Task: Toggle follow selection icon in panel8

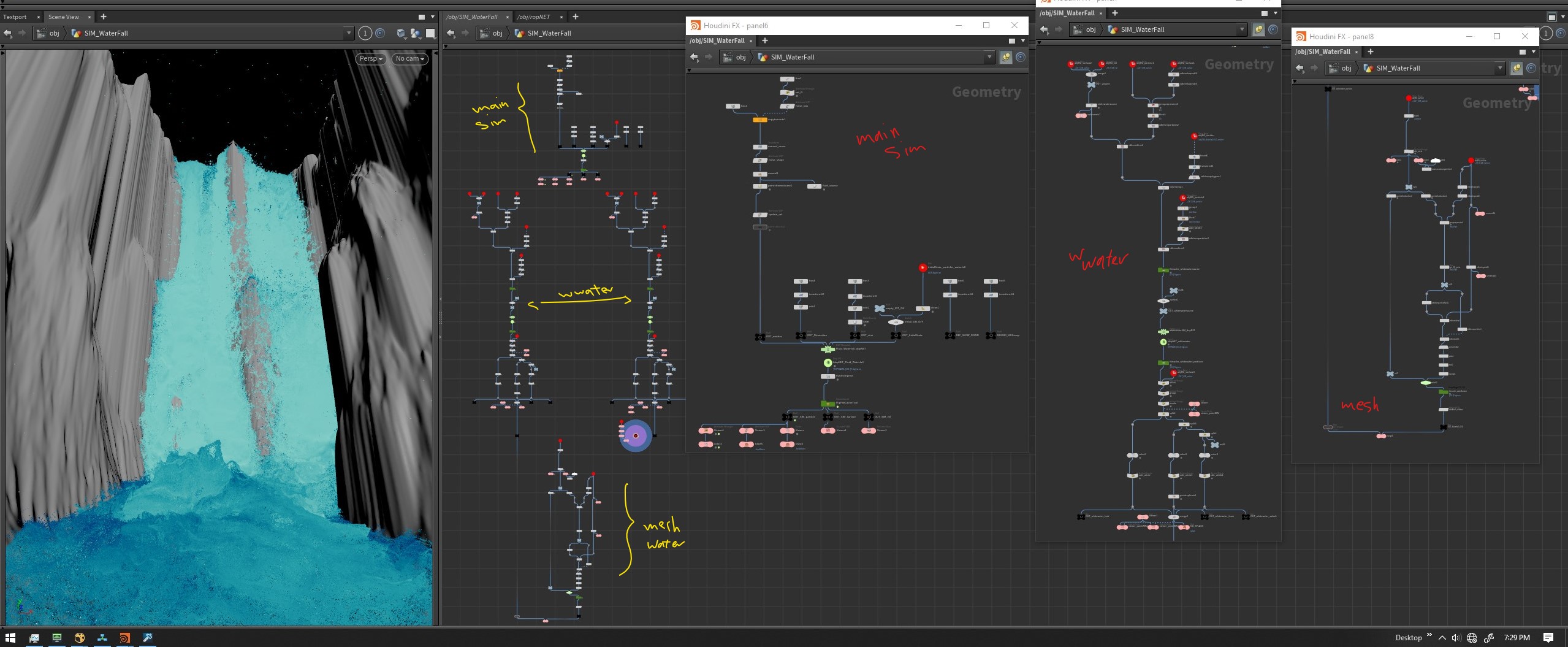Action: [1516, 68]
